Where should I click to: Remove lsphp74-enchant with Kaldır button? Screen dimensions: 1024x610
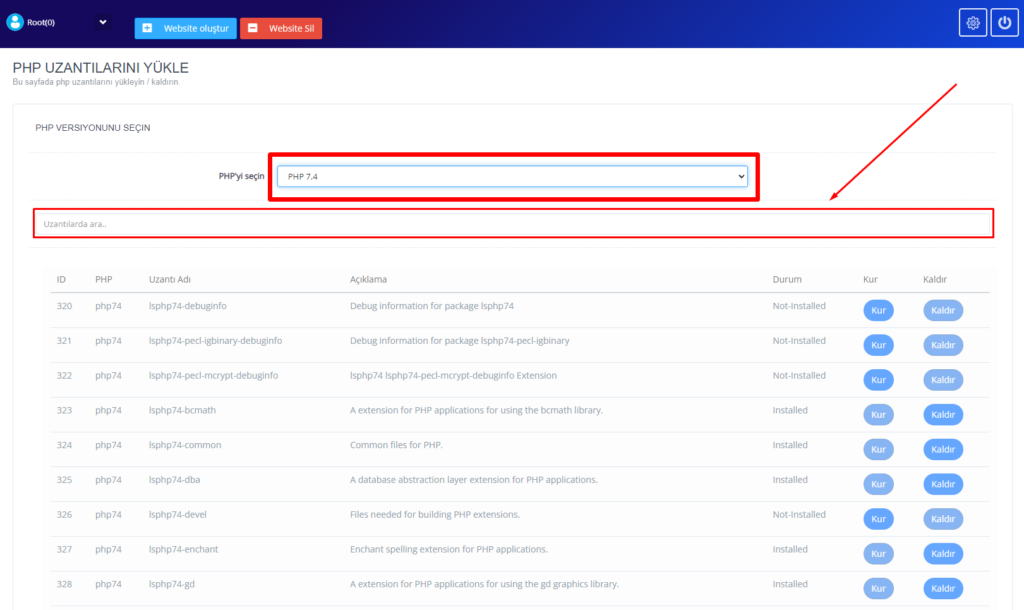click(943, 554)
